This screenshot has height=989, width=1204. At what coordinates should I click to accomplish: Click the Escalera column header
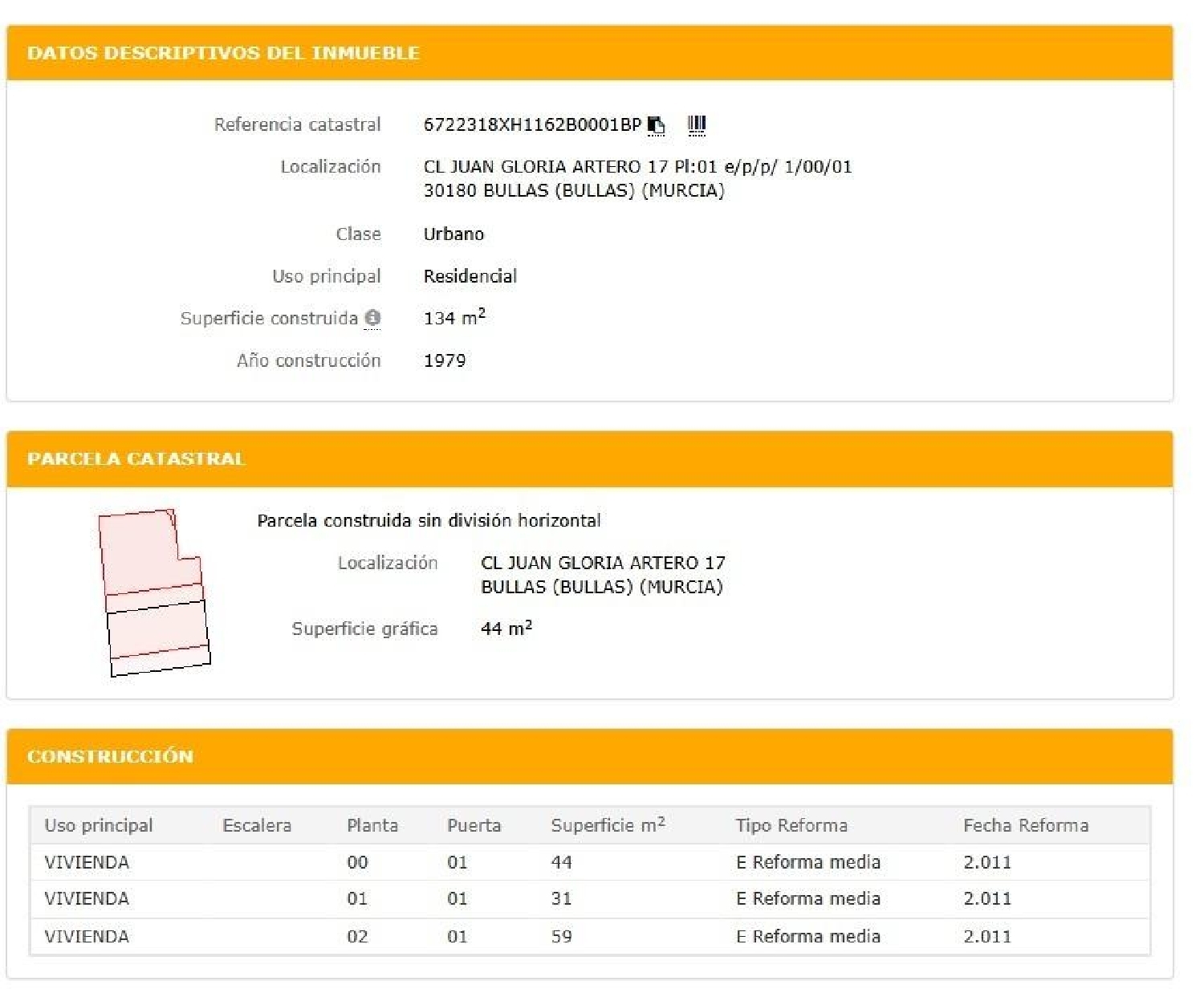click(257, 825)
